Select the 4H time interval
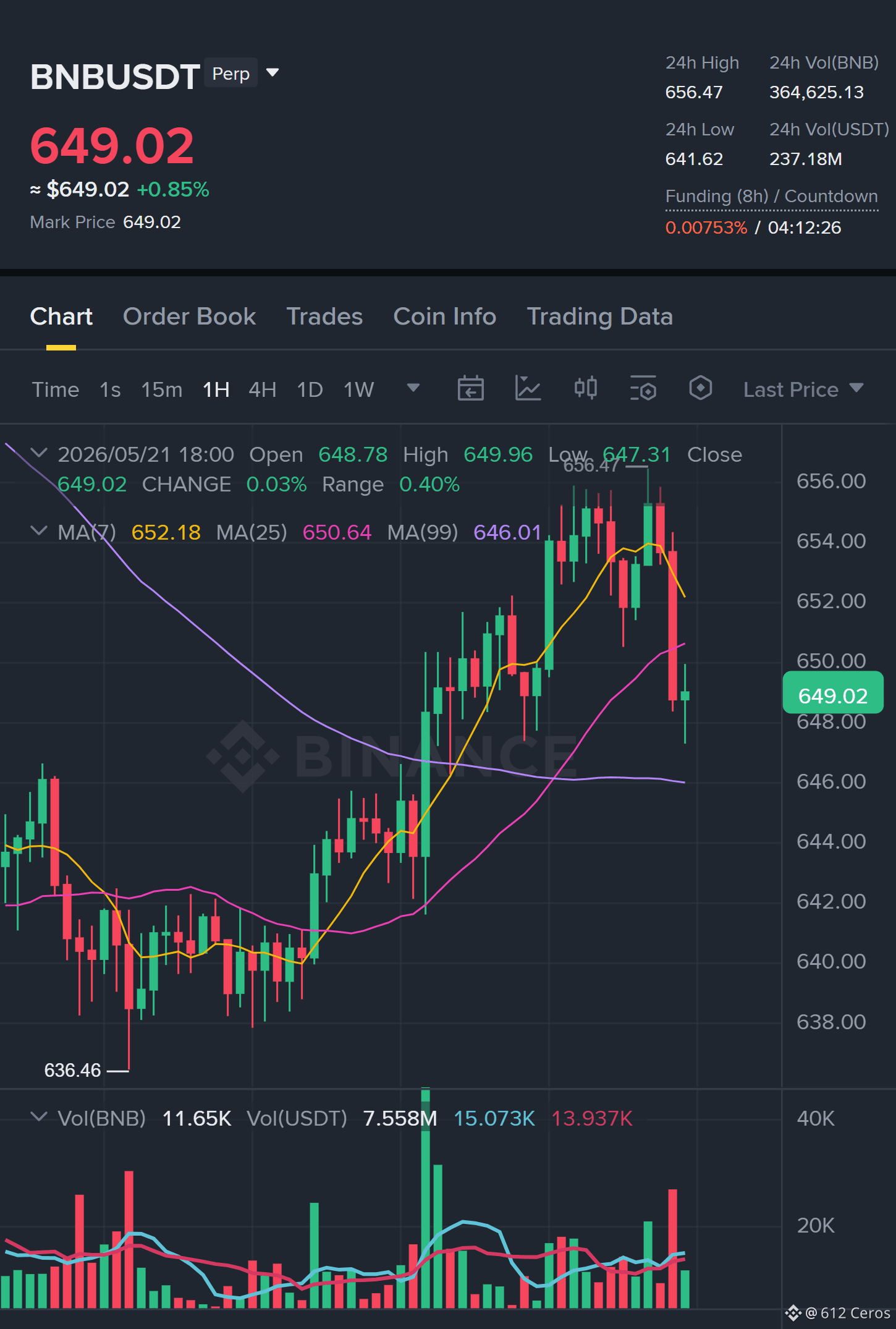Screen dimensions: 896x1329 click(x=263, y=389)
